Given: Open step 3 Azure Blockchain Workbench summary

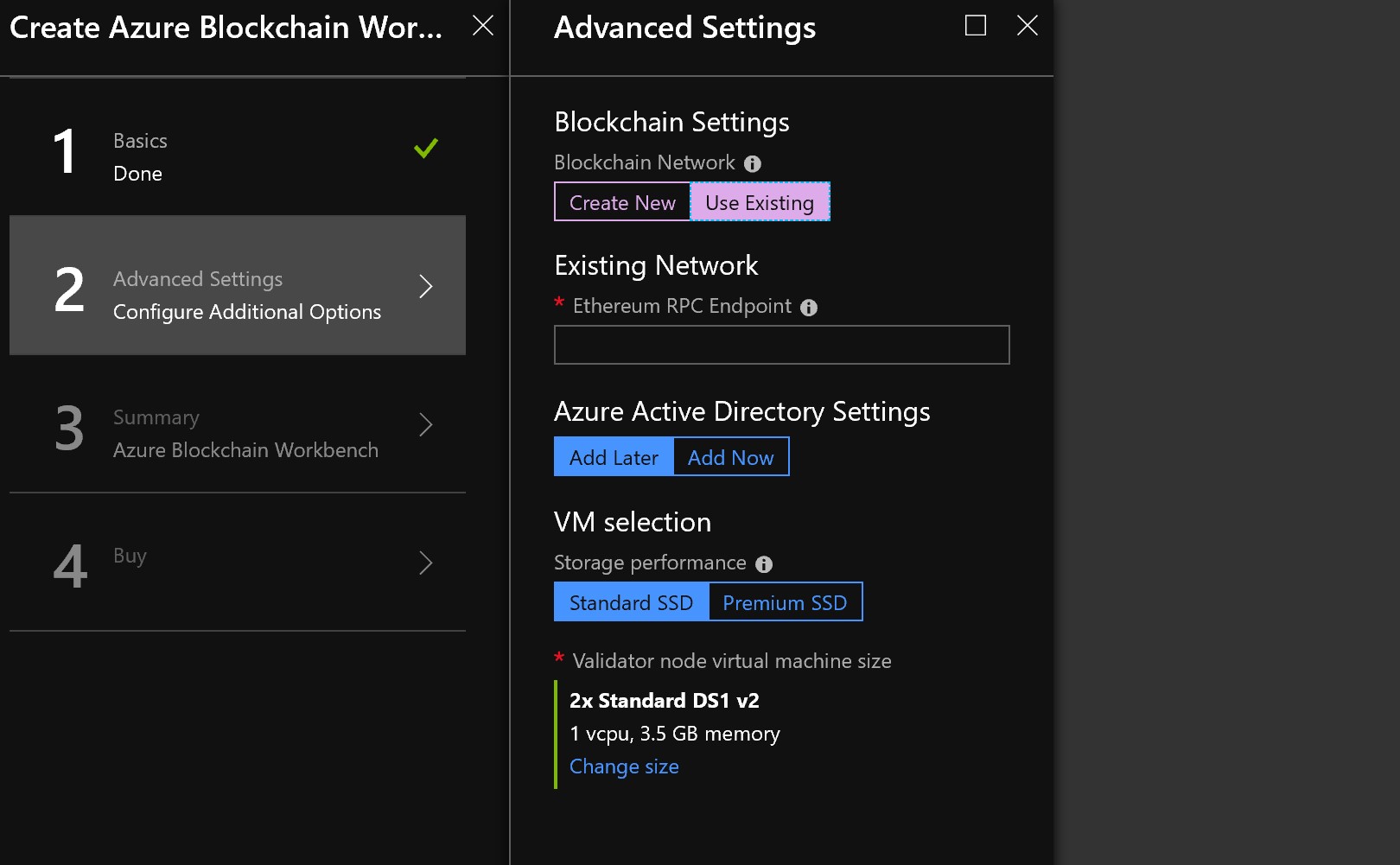Looking at the screenshot, I should click(238, 423).
